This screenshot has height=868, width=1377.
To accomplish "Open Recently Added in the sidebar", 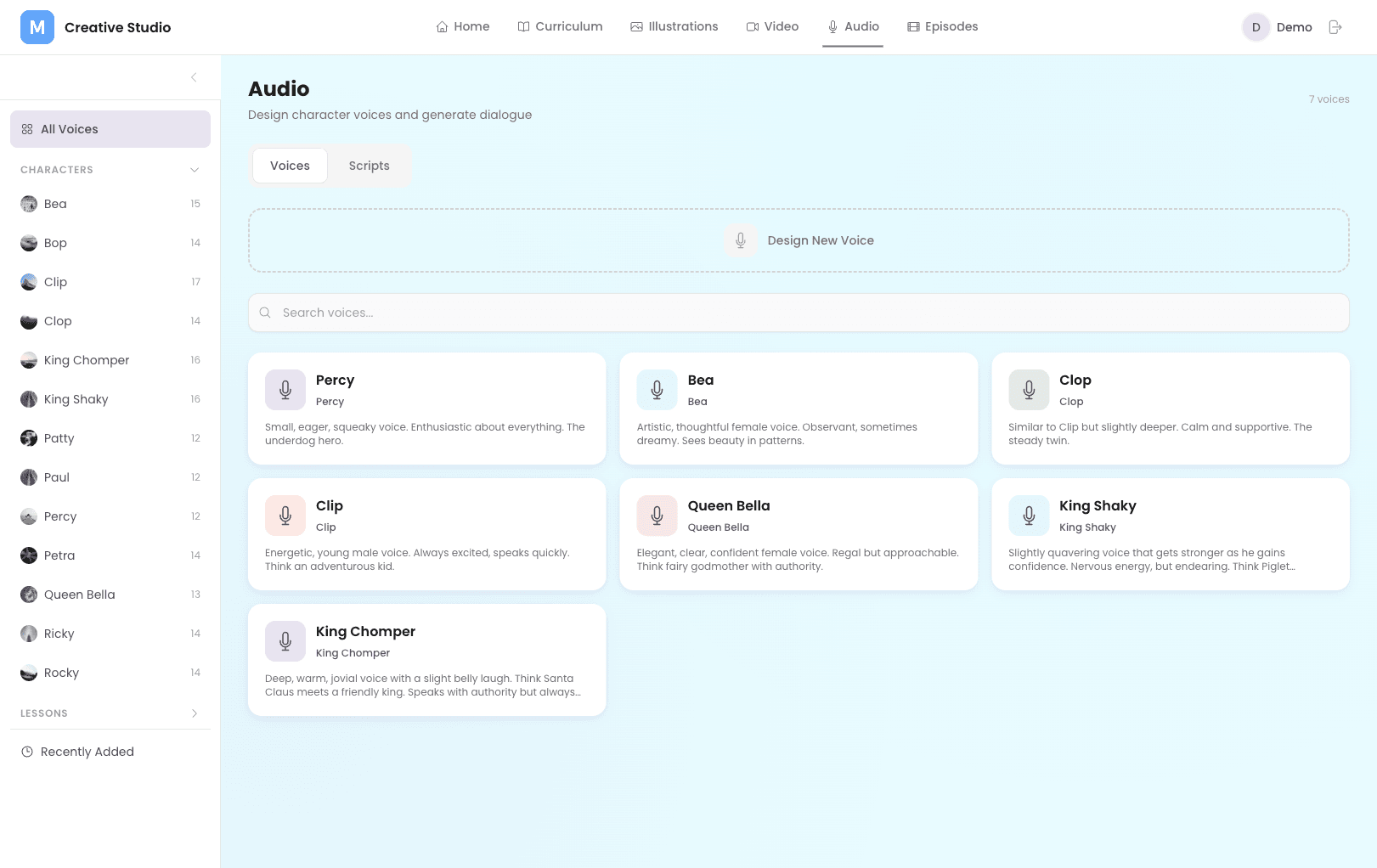I will [87, 752].
